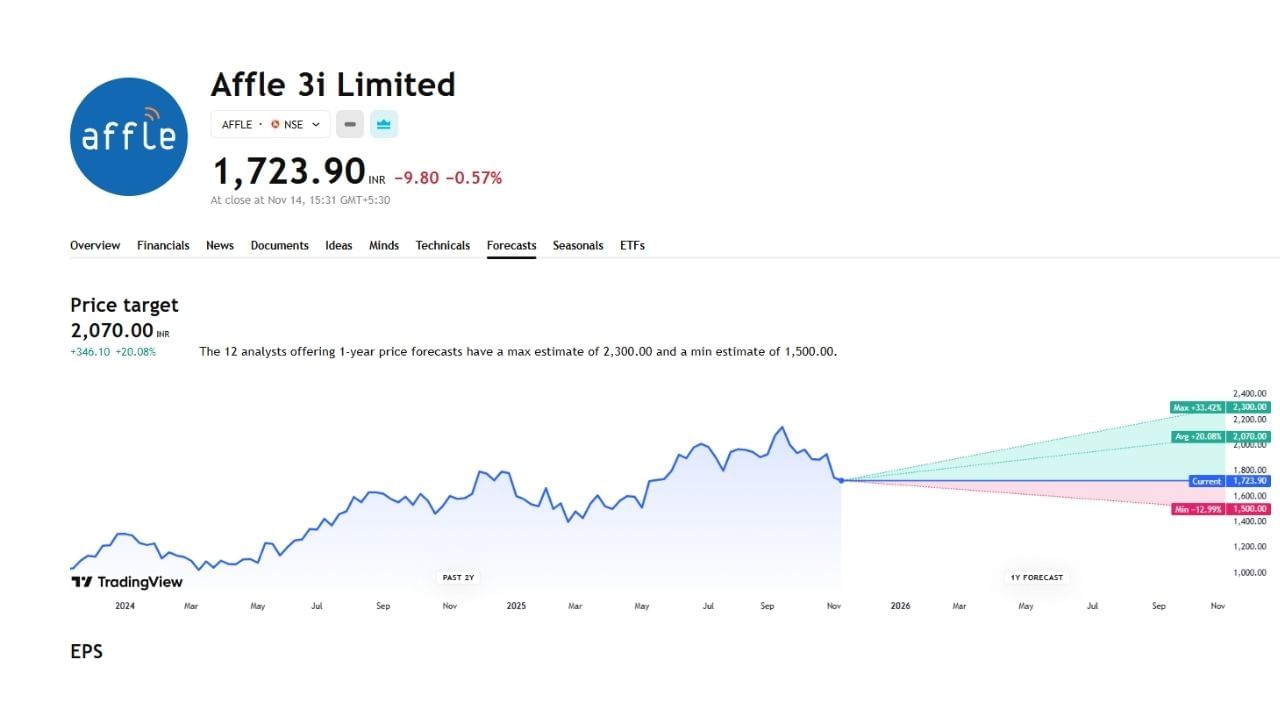Switch to the Financials tab
Viewport: 1280px width, 720px height.
(163, 245)
